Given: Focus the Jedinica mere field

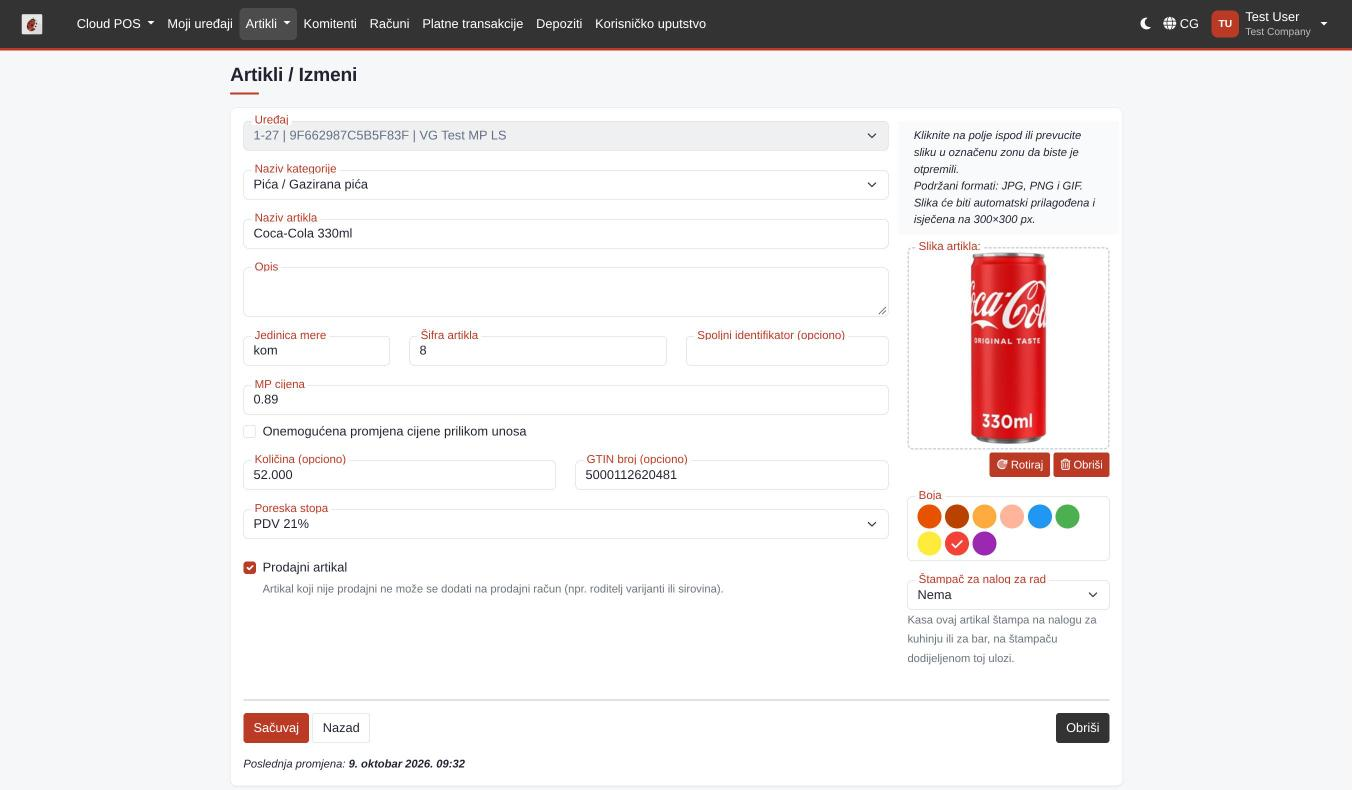Looking at the screenshot, I should point(316,351).
